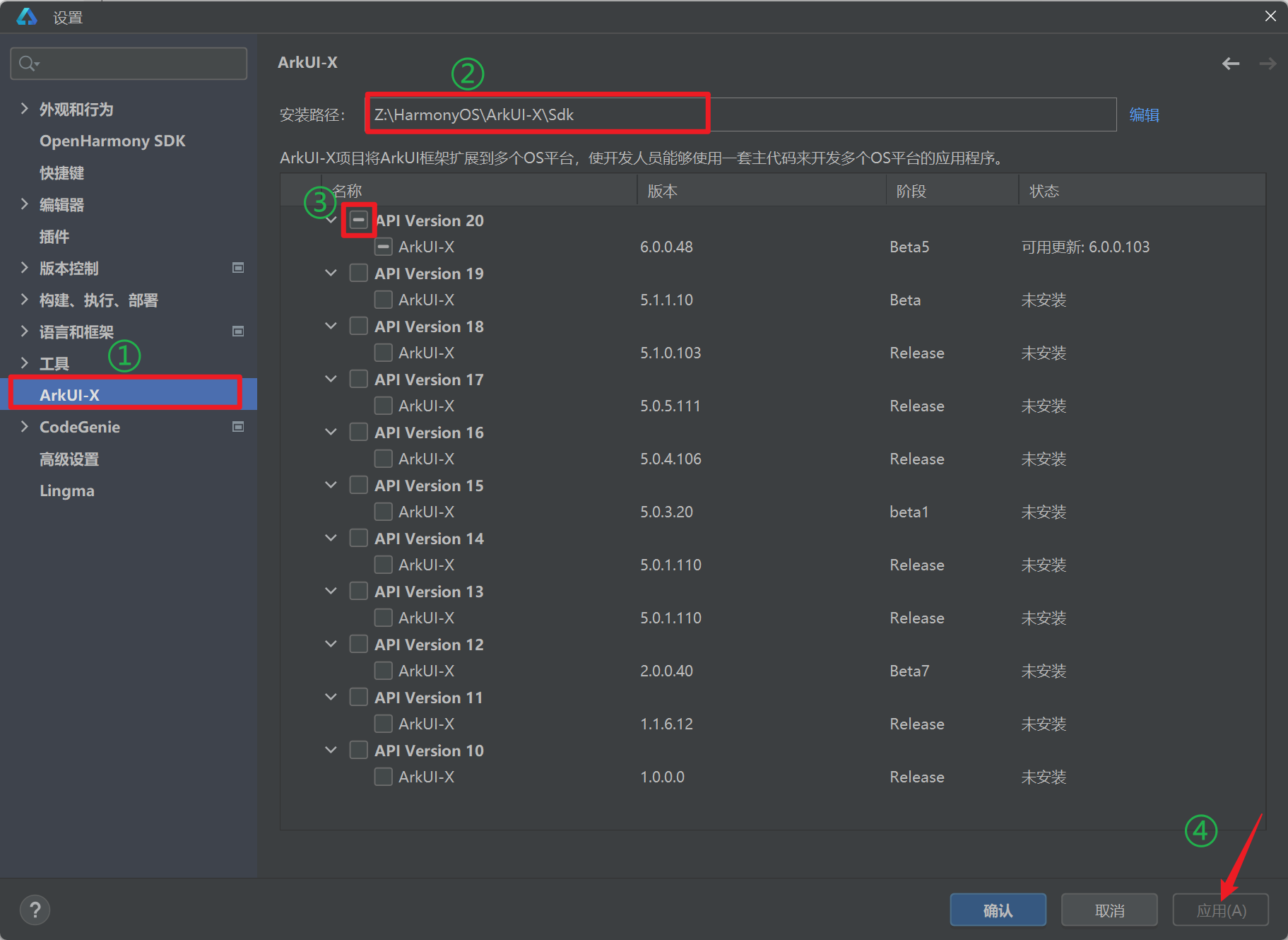
Task: Collapse the API Version 16 group
Action: (331, 433)
